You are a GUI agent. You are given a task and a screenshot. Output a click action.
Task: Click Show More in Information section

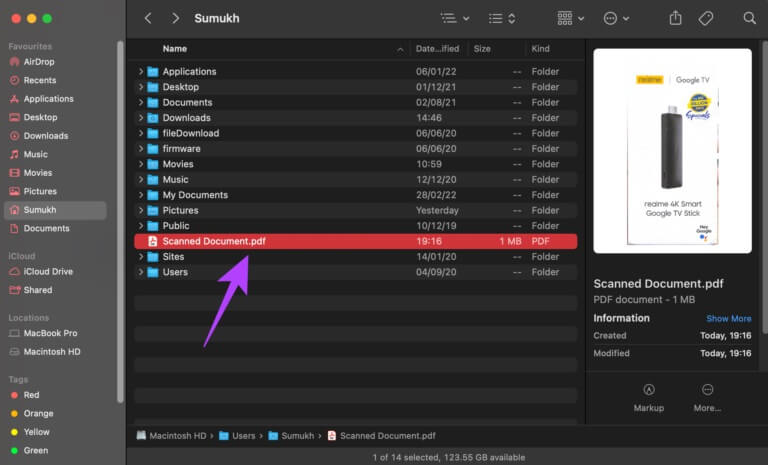click(728, 318)
